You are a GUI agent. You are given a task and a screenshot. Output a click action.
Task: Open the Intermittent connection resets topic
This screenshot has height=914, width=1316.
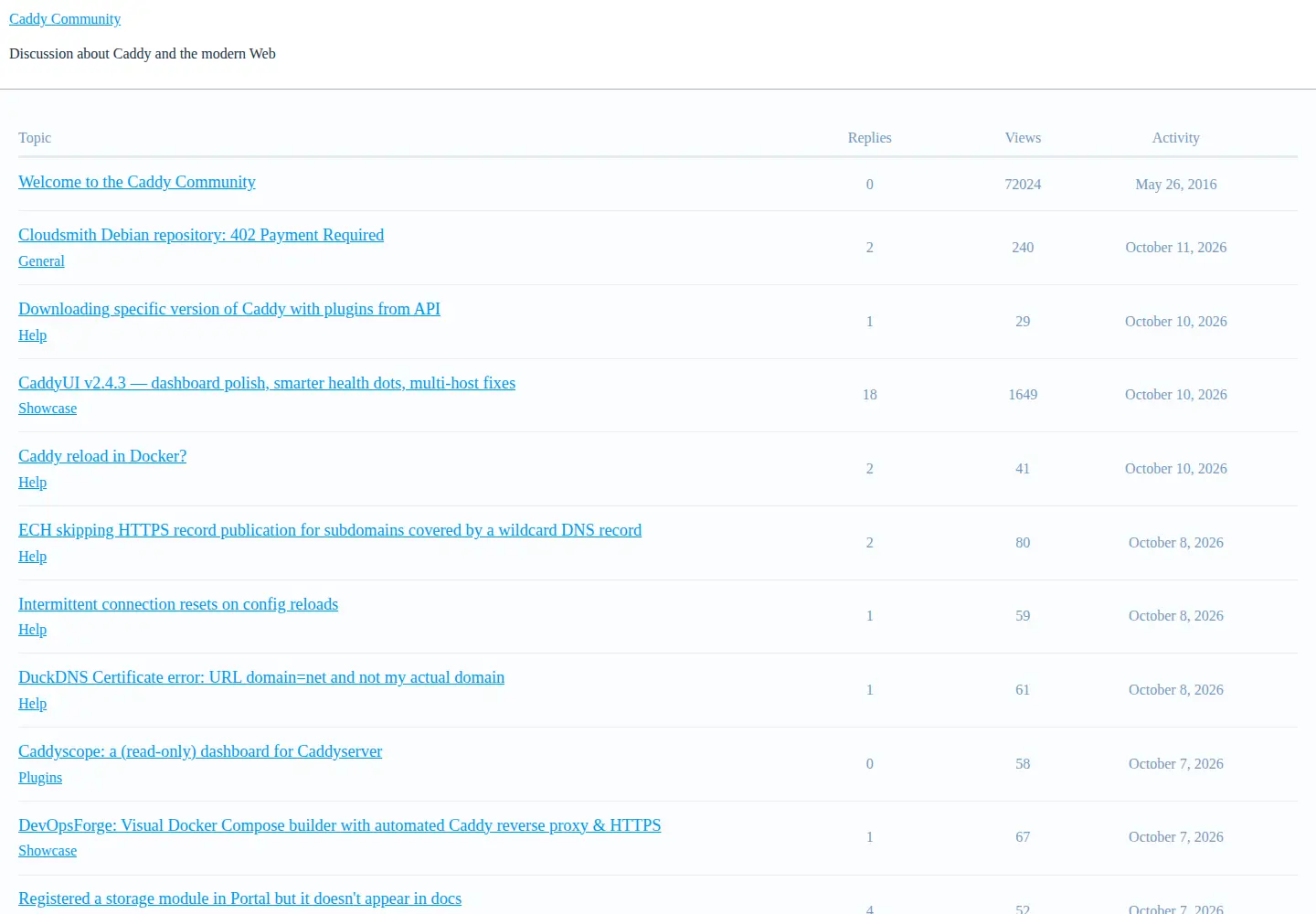(x=178, y=604)
